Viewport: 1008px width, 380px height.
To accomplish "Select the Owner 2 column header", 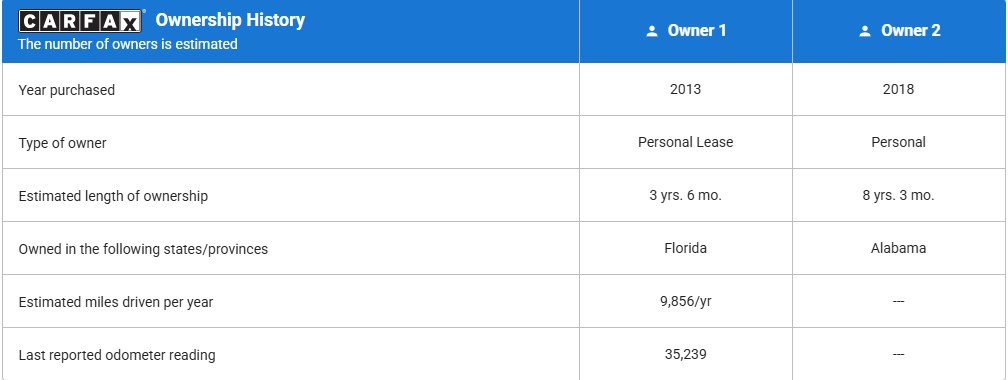I will [900, 31].
